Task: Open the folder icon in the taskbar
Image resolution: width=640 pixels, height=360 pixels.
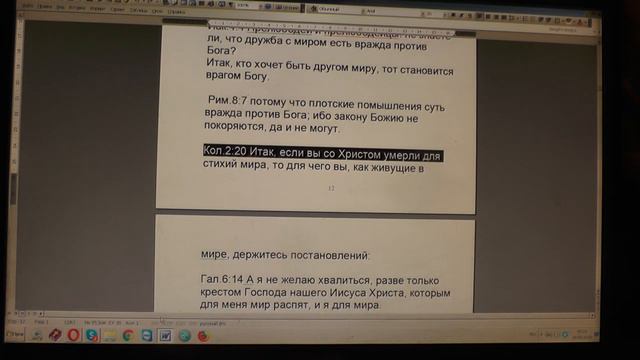Action: 110,336
